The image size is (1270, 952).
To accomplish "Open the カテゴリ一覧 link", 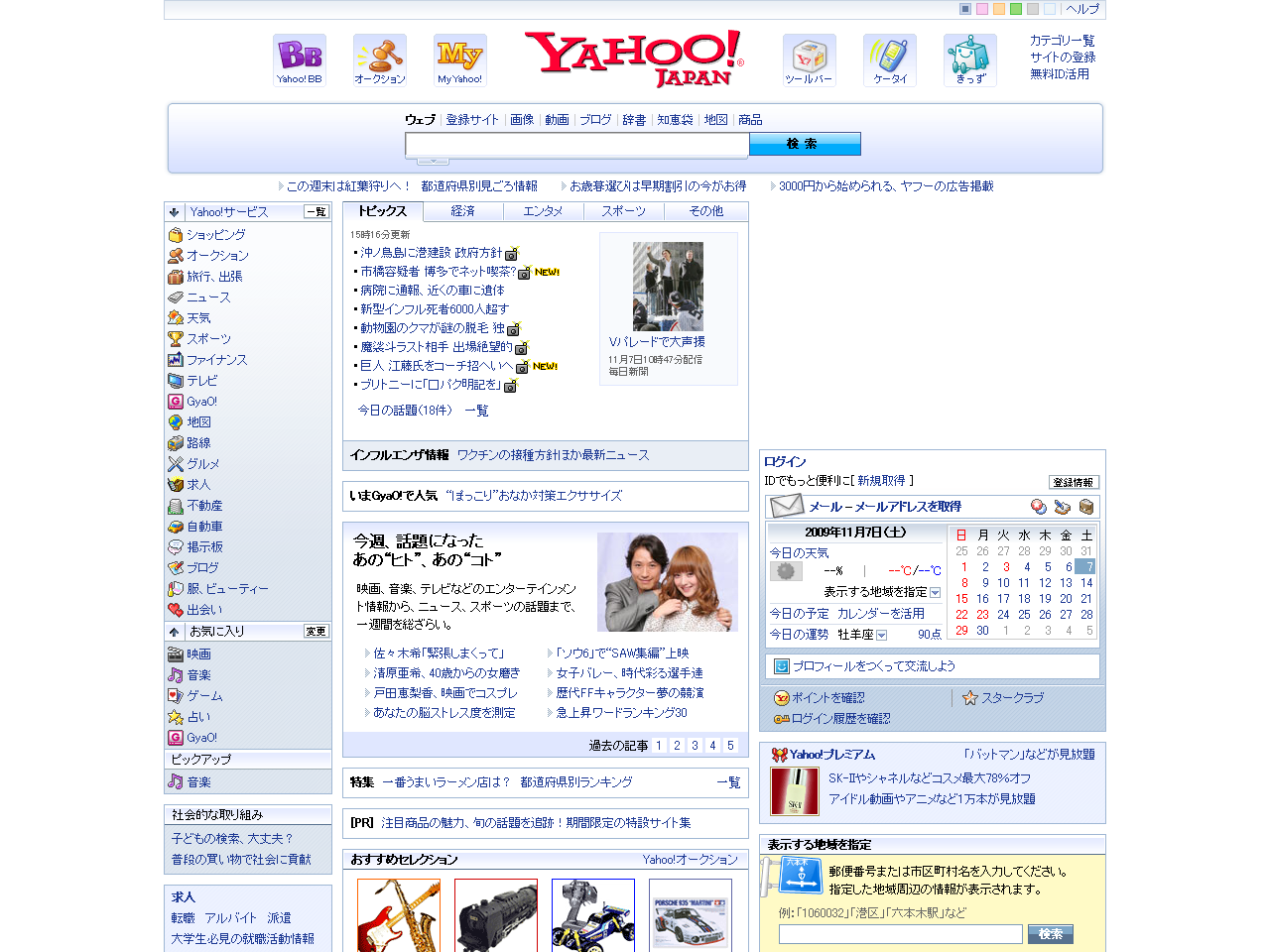I will tap(1062, 41).
